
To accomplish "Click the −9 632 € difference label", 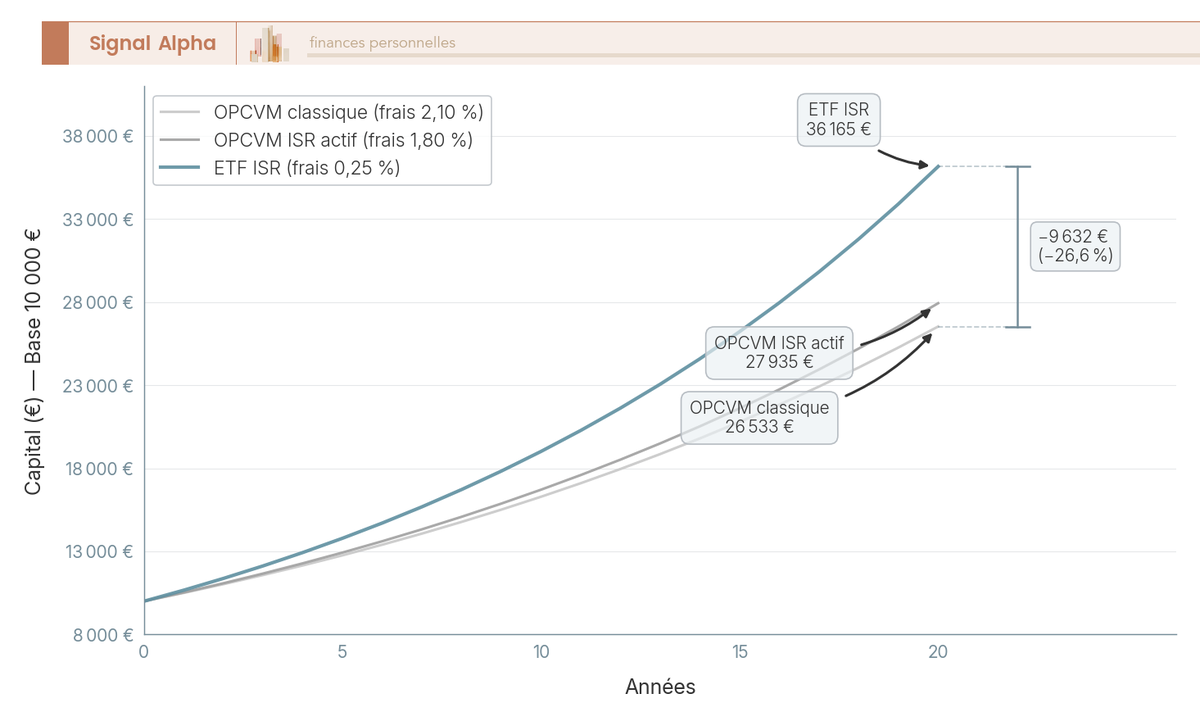I will [1075, 246].
